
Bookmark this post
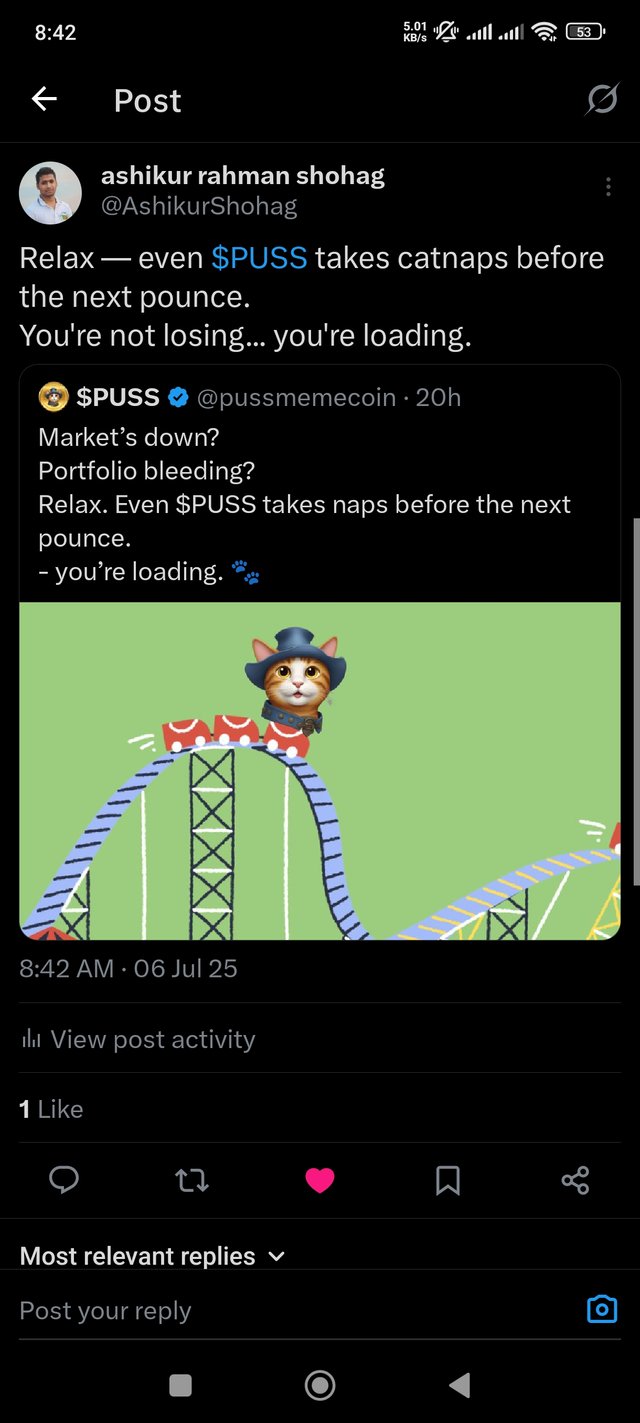coord(448,1181)
